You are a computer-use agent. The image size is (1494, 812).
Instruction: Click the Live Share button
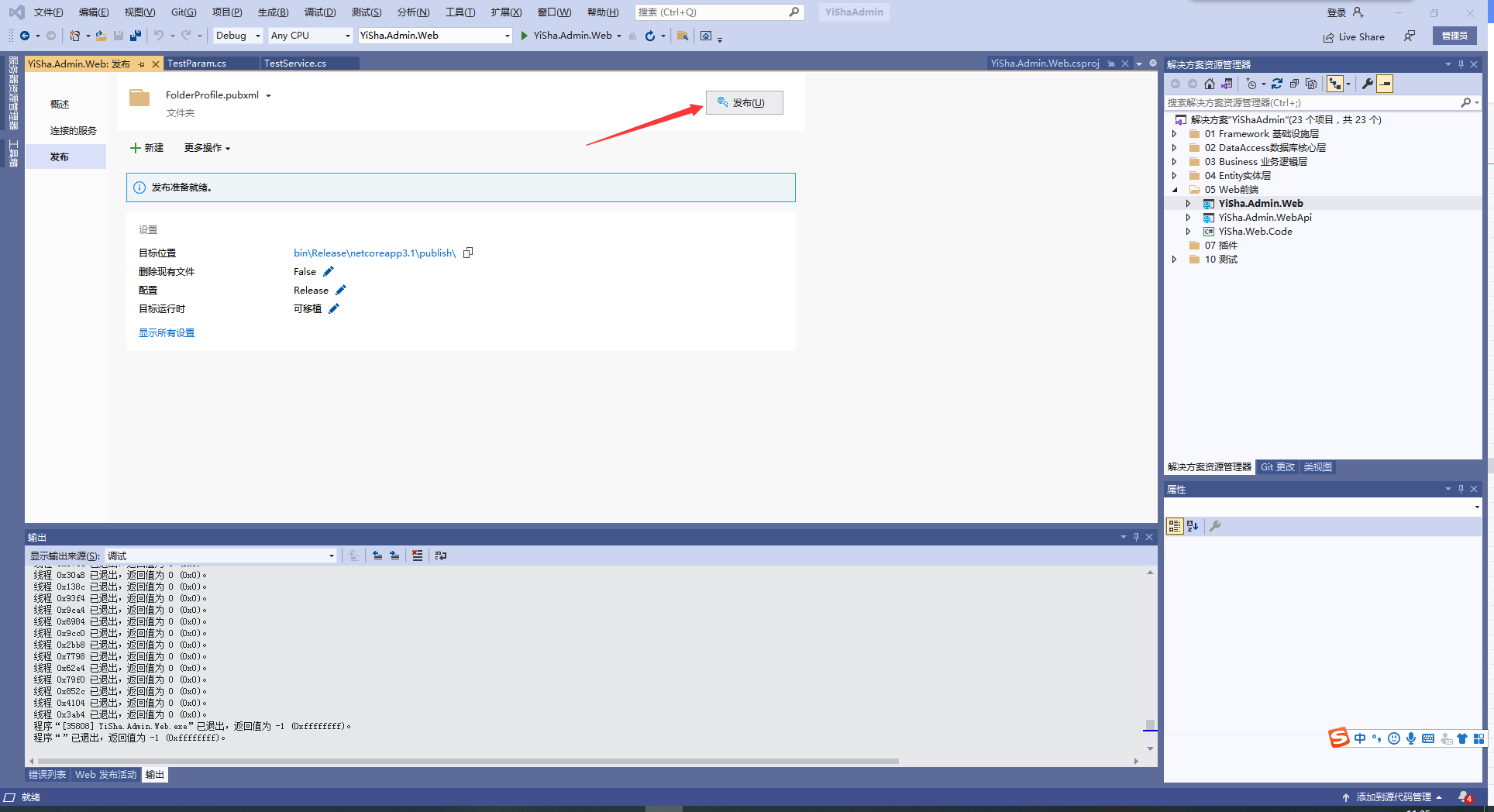click(1354, 36)
